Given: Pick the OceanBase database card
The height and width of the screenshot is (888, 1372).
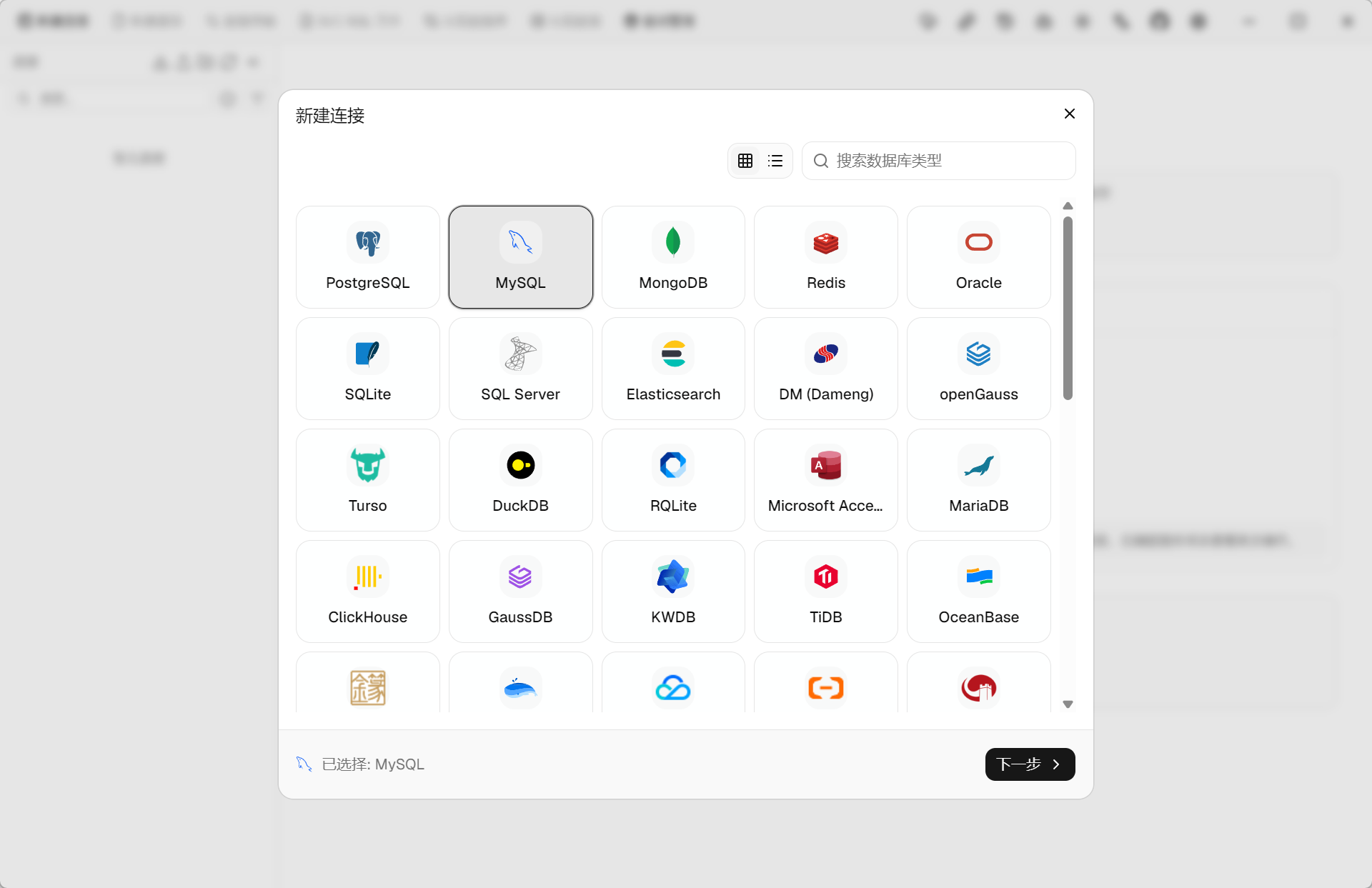Looking at the screenshot, I should [x=979, y=592].
